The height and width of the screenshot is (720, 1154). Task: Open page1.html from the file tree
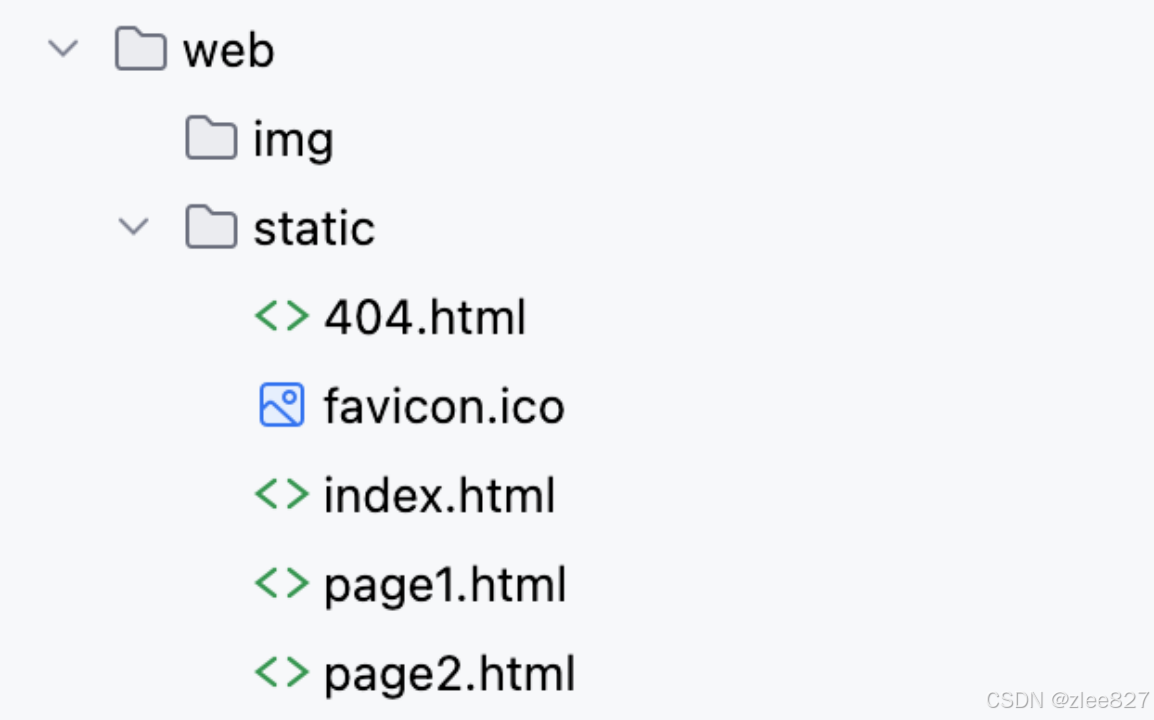coord(445,583)
